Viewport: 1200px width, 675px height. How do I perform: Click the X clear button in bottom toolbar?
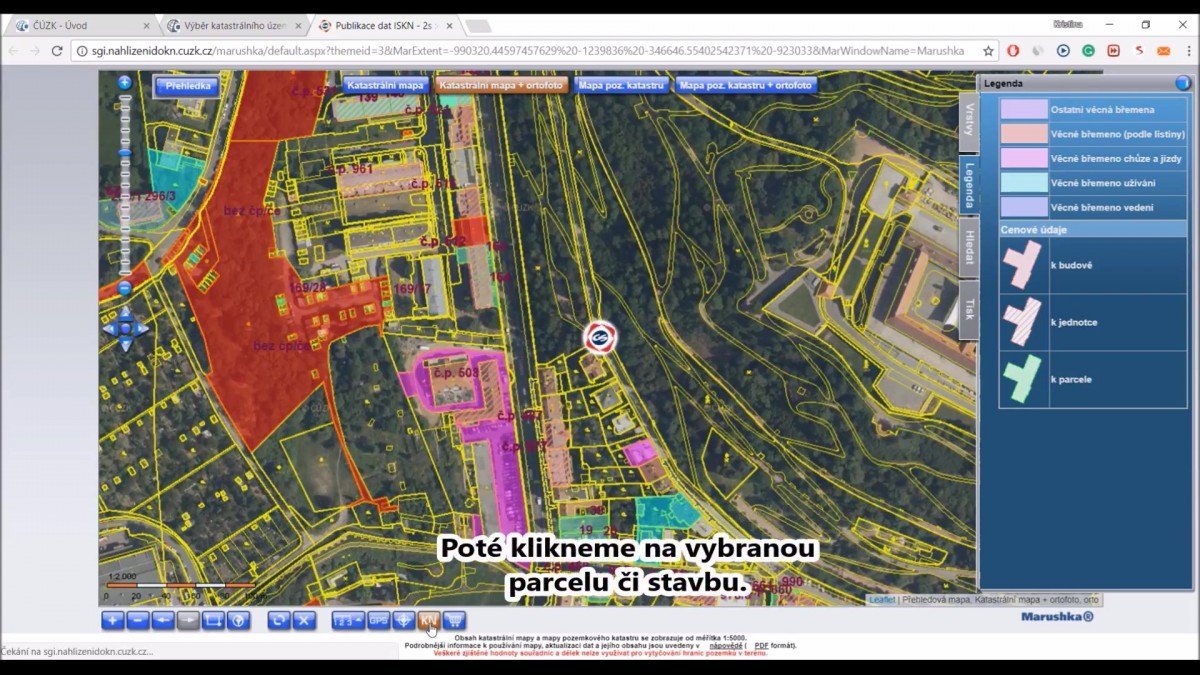(305, 620)
